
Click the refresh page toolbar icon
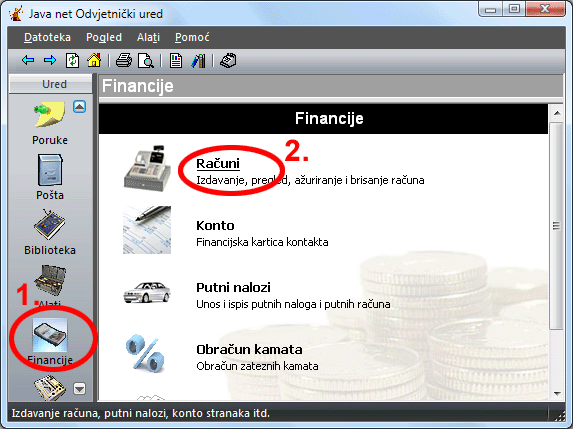pos(72,60)
